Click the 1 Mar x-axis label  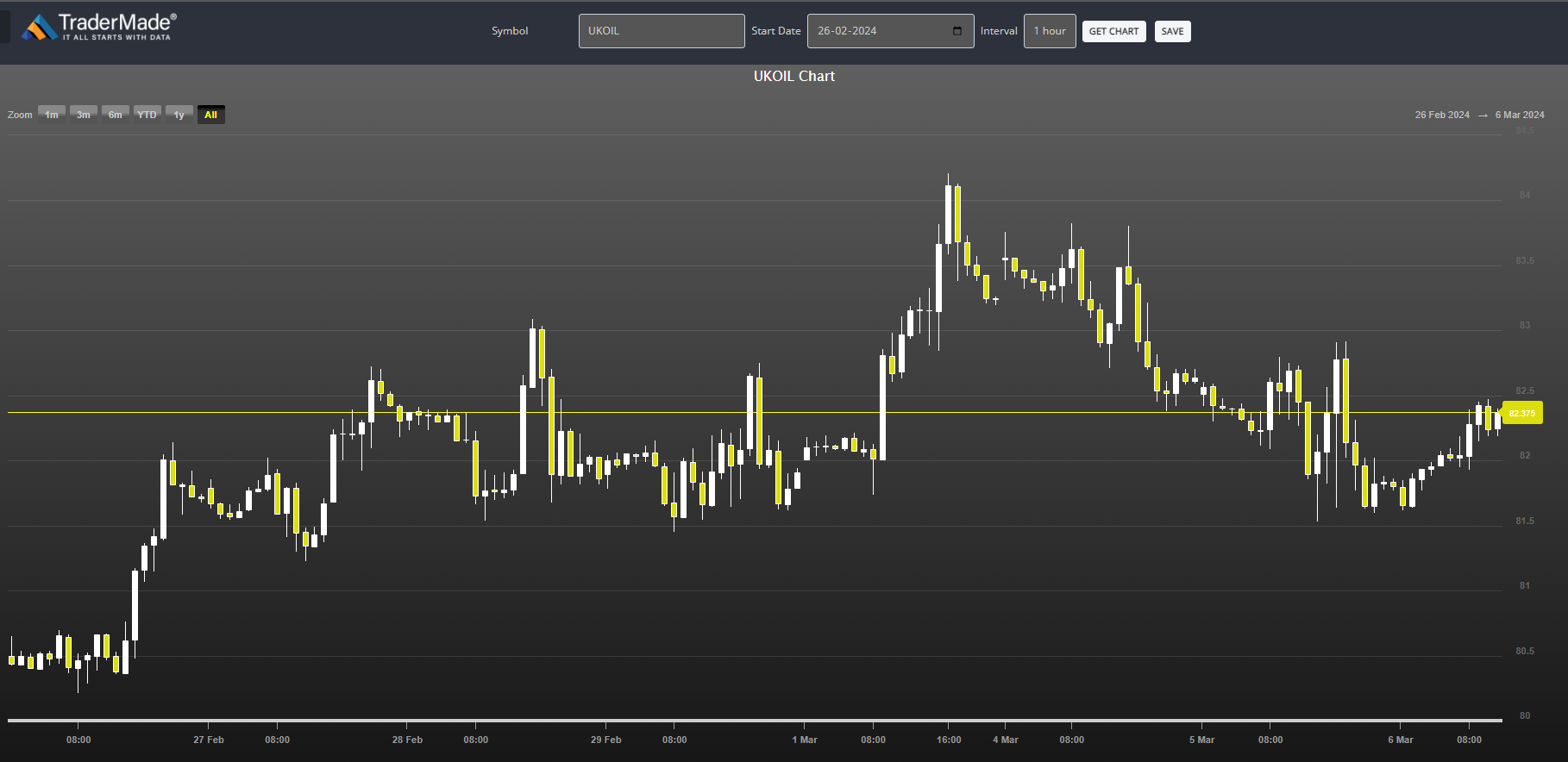coord(805,740)
